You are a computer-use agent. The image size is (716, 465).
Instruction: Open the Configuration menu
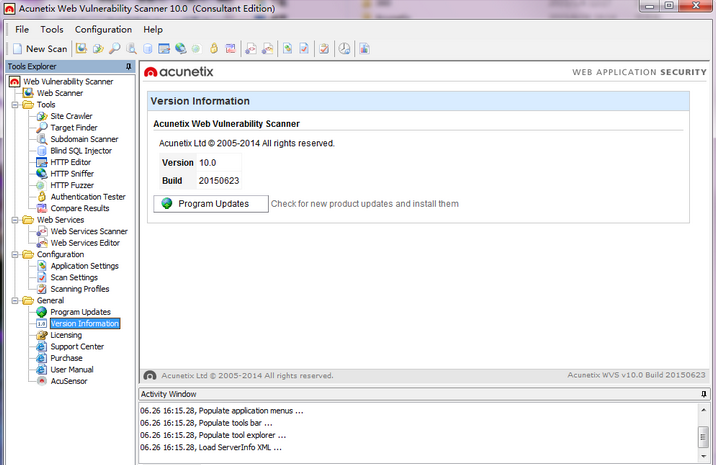[x=103, y=29]
